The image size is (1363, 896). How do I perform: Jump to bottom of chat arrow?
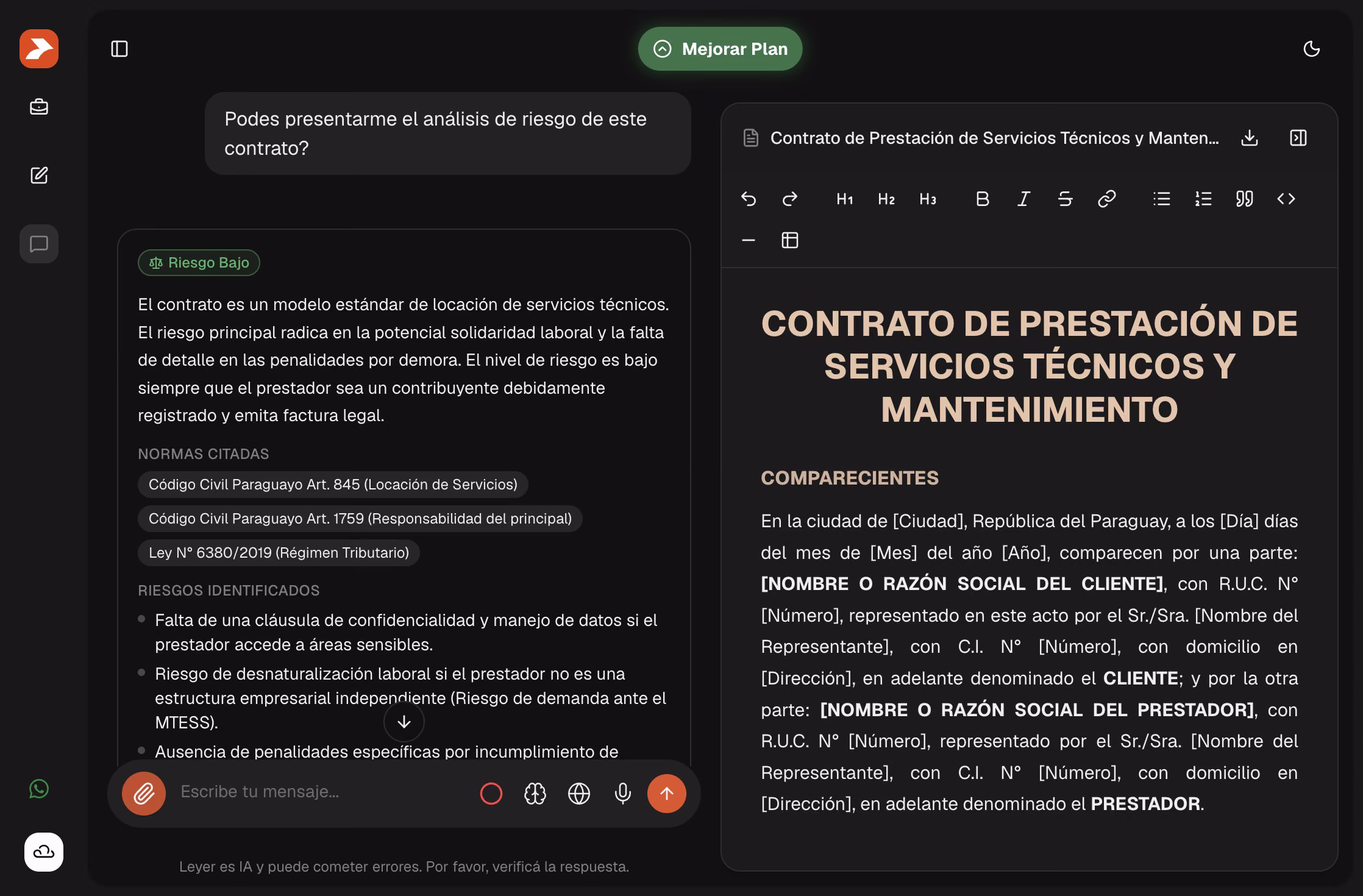(x=404, y=722)
